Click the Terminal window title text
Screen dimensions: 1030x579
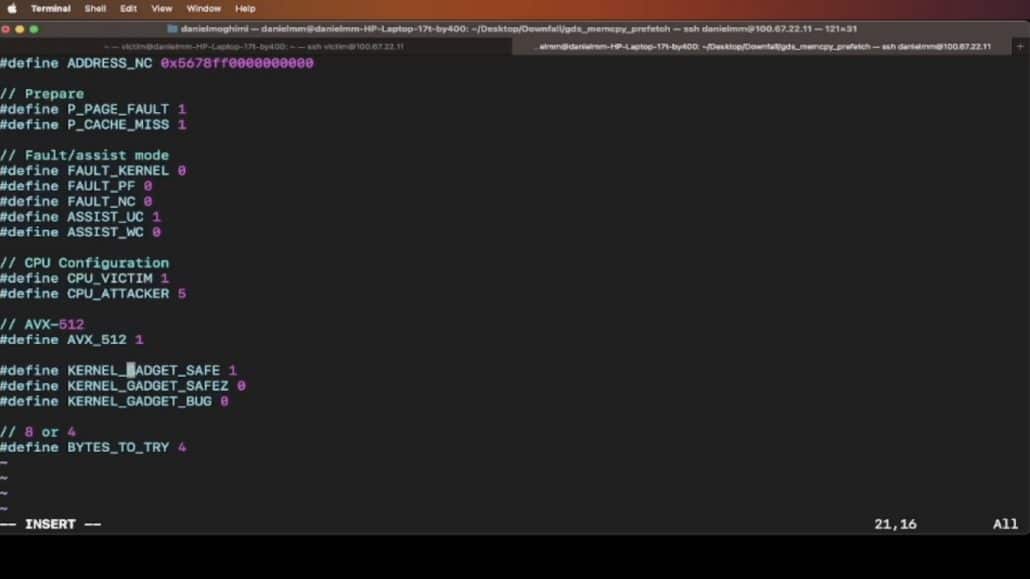pos(519,29)
